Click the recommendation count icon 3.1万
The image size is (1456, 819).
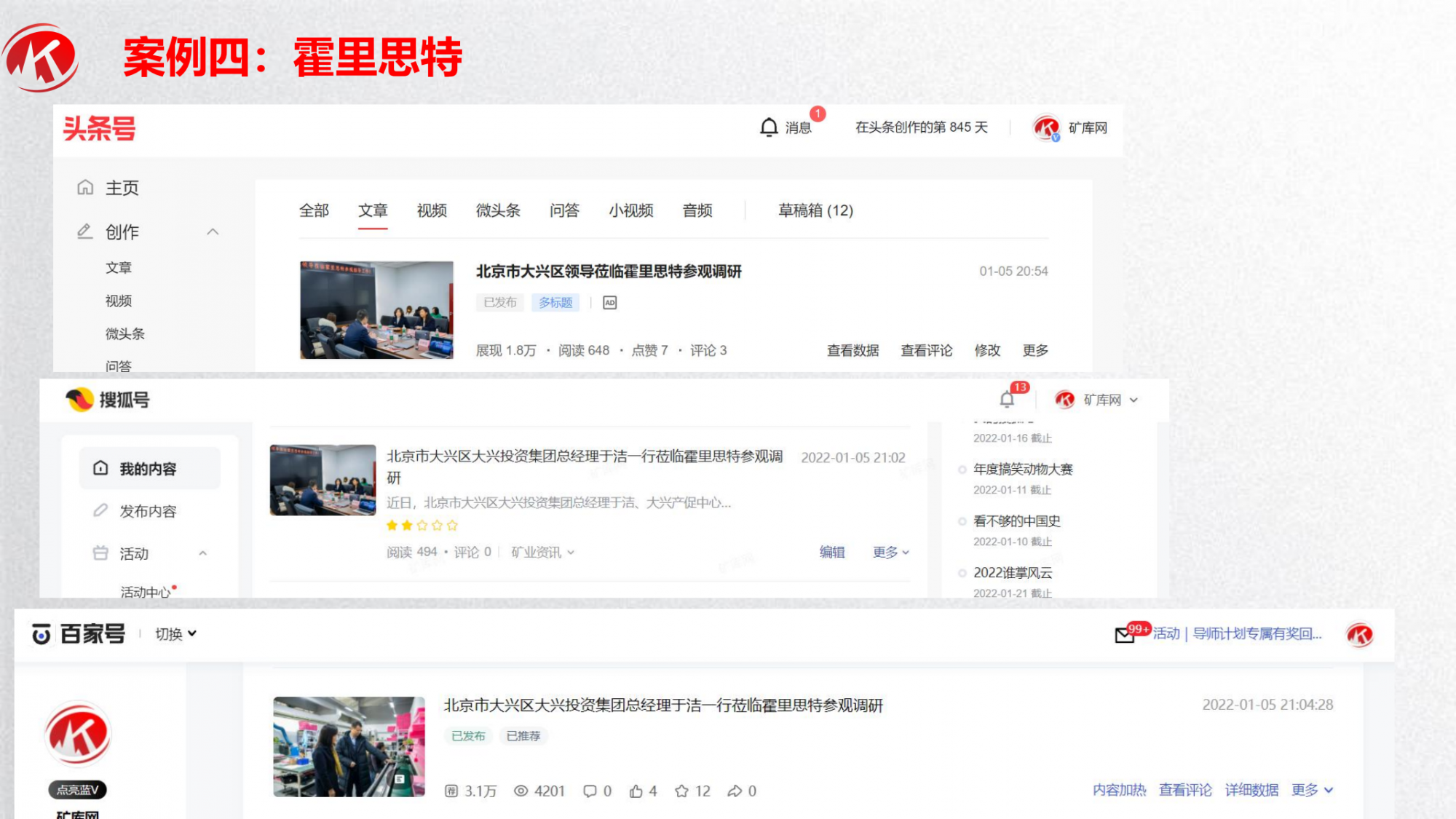[451, 791]
